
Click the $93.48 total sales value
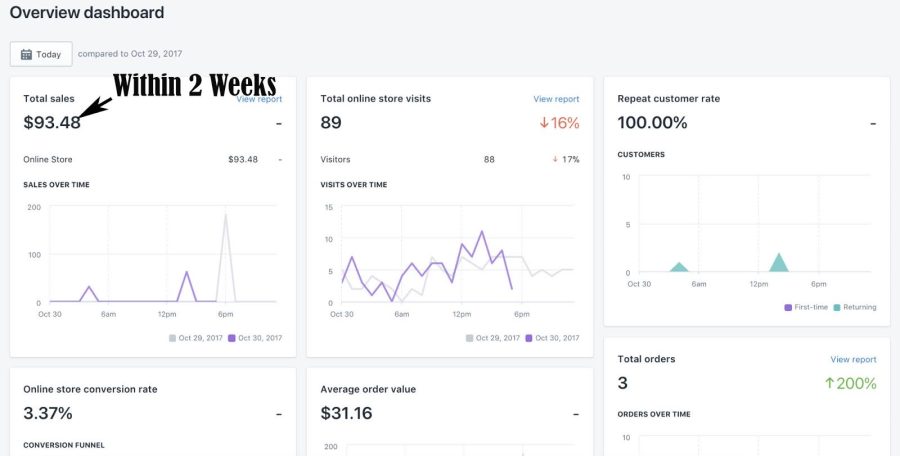52,122
